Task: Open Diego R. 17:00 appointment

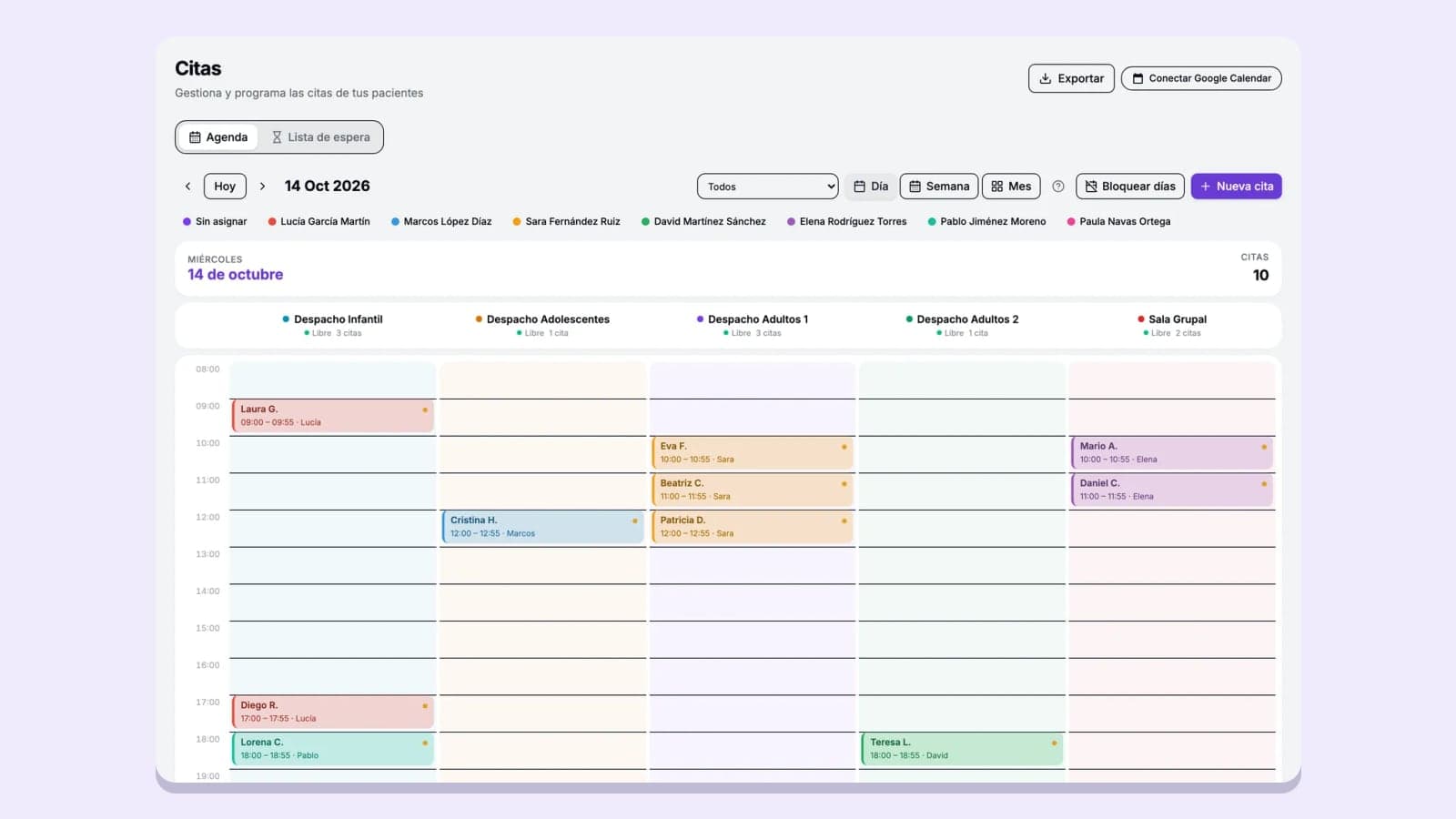Action: coord(333,712)
